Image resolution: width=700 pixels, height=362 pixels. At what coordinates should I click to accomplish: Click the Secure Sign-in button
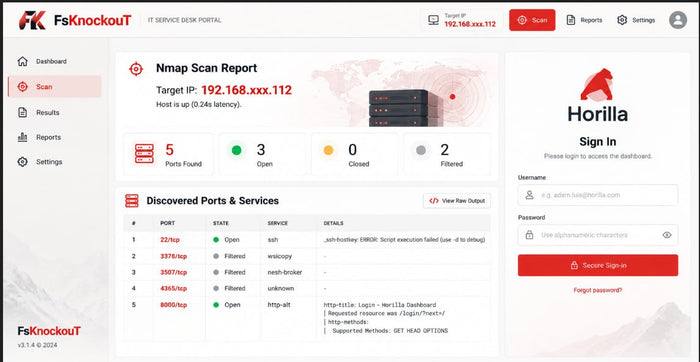point(598,265)
